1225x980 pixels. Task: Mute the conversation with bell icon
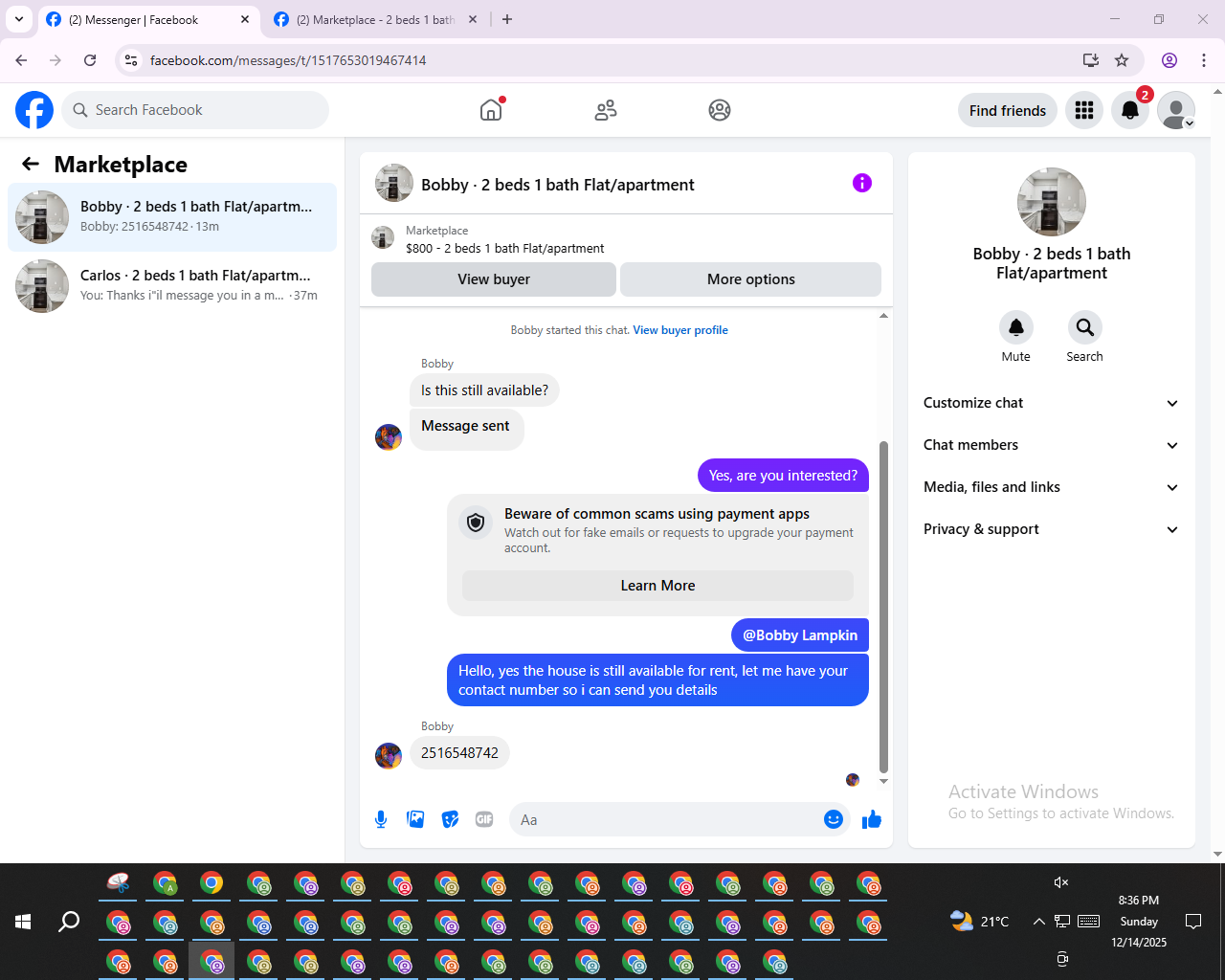1016,327
